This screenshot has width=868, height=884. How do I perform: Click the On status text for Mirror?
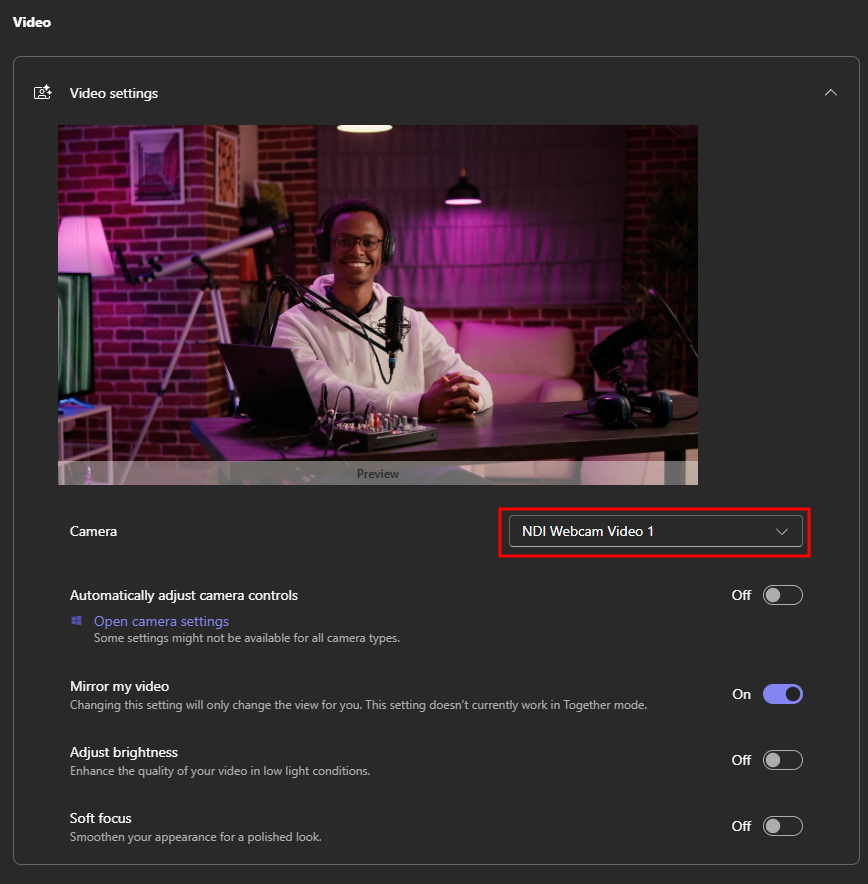click(x=741, y=694)
